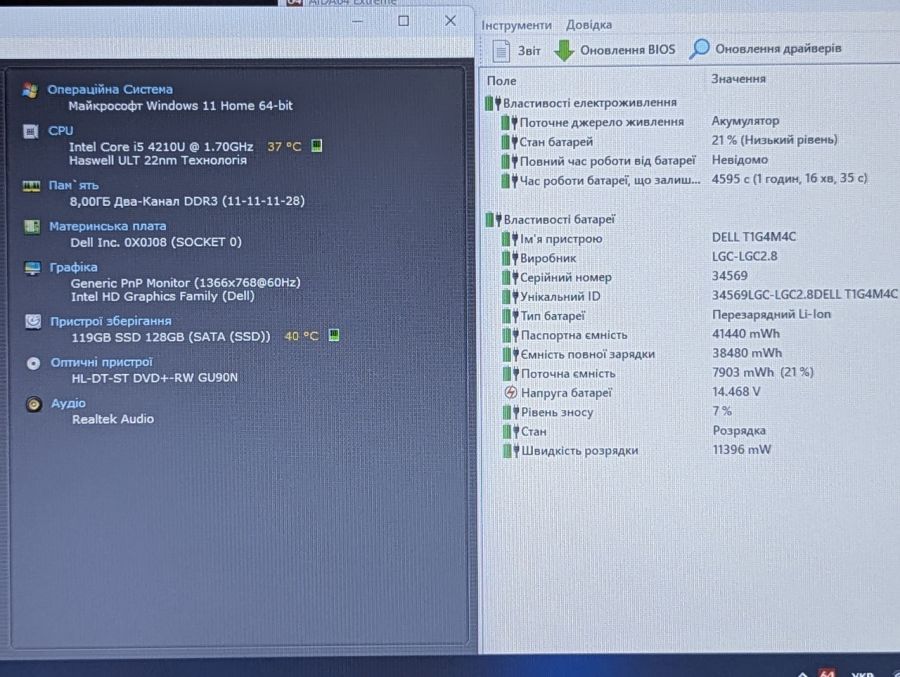
Task: Click the Напруга батареї voltage icon
Action: click(510, 392)
